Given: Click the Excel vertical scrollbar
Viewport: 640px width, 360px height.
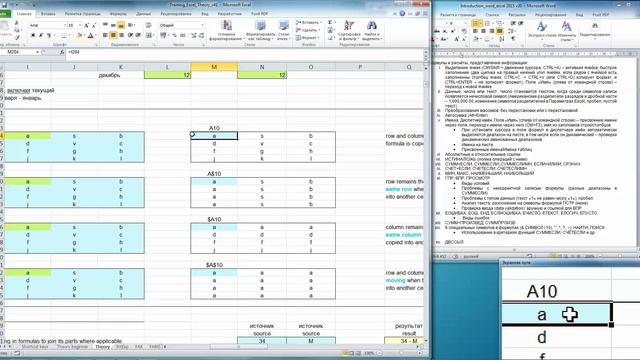Looking at the screenshot, I should pyautogui.click(x=427, y=204).
